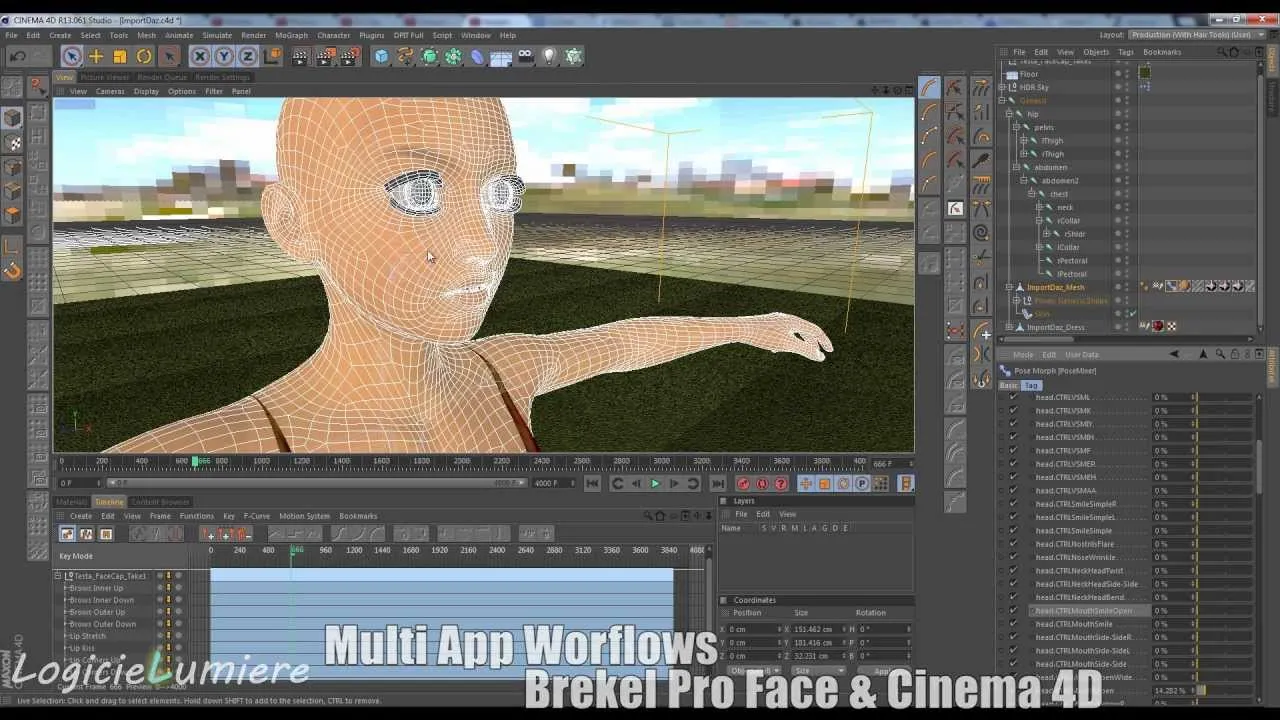Click the Record Active Objects button
Image resolution: width=1280 pixels, height=720 pixels.
743,483
